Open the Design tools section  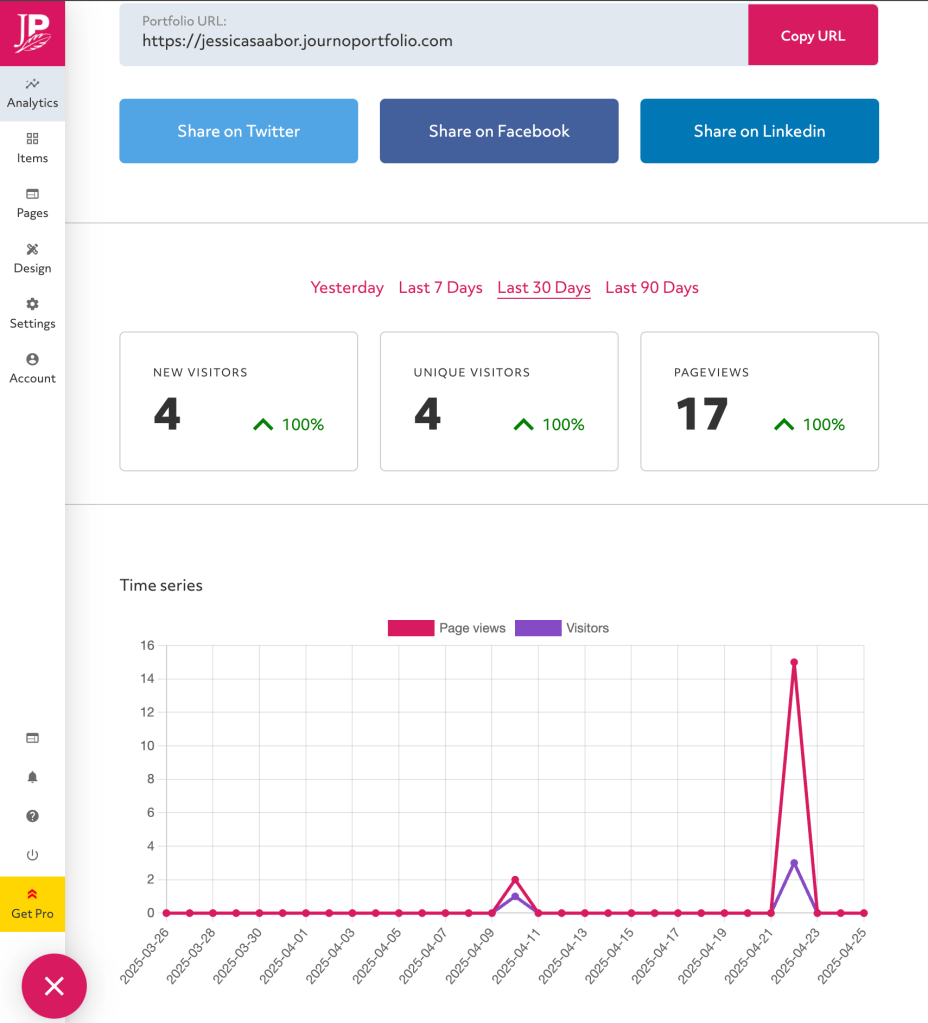point(32,258)
